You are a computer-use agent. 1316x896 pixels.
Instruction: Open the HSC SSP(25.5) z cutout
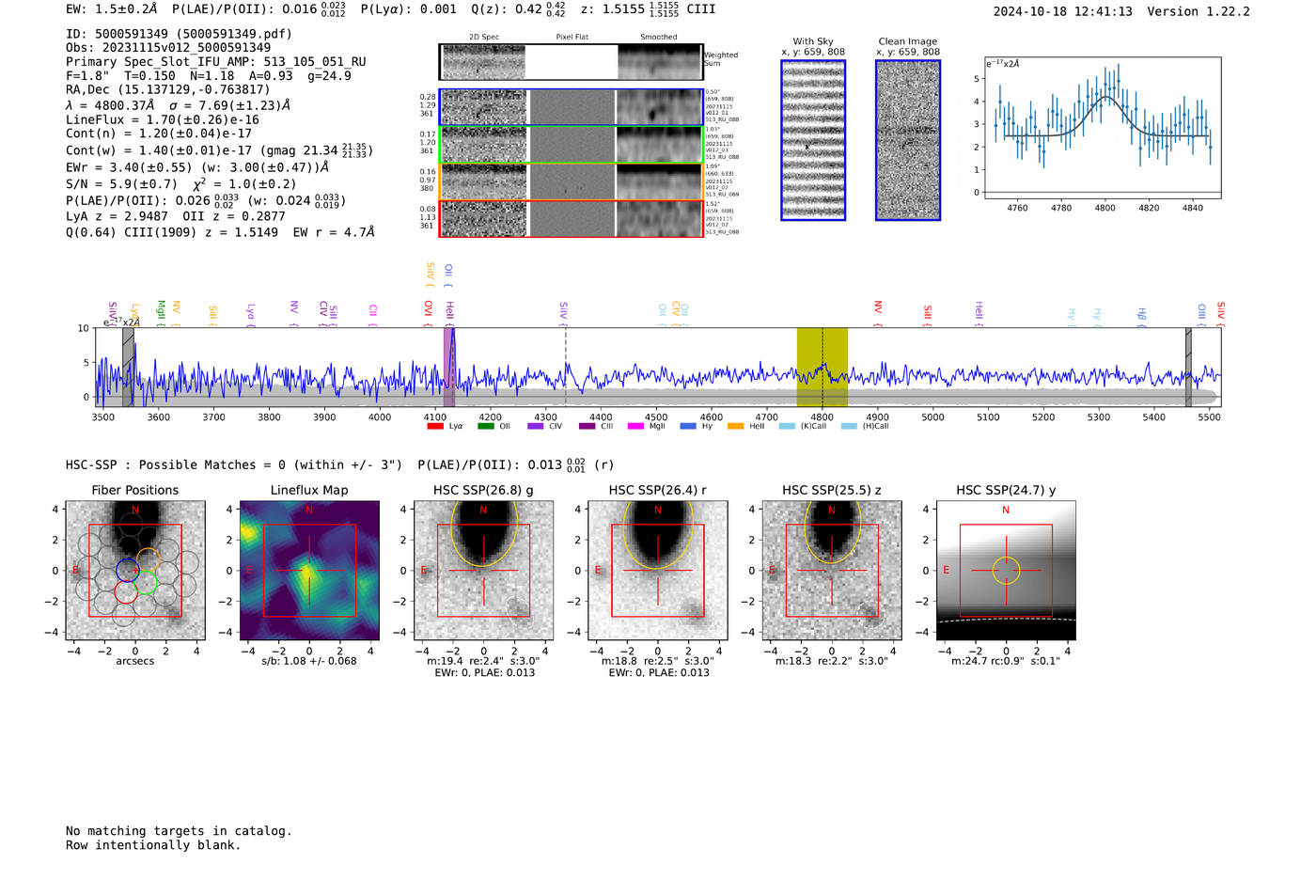pyautogui.click(x=832, y=571)
